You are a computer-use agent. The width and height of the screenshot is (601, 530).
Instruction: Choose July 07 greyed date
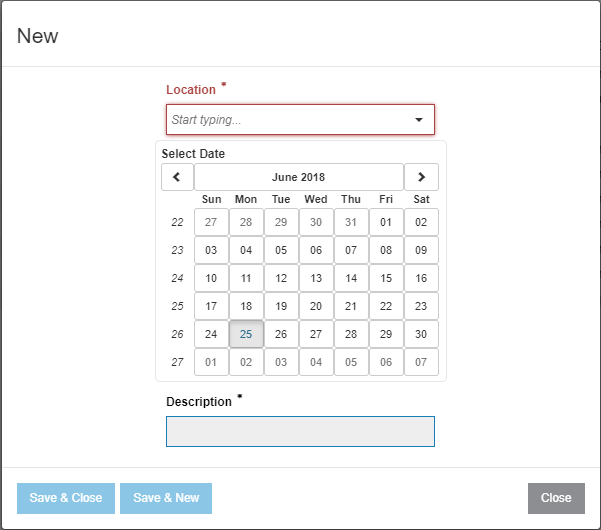click(x=421, y=362)
